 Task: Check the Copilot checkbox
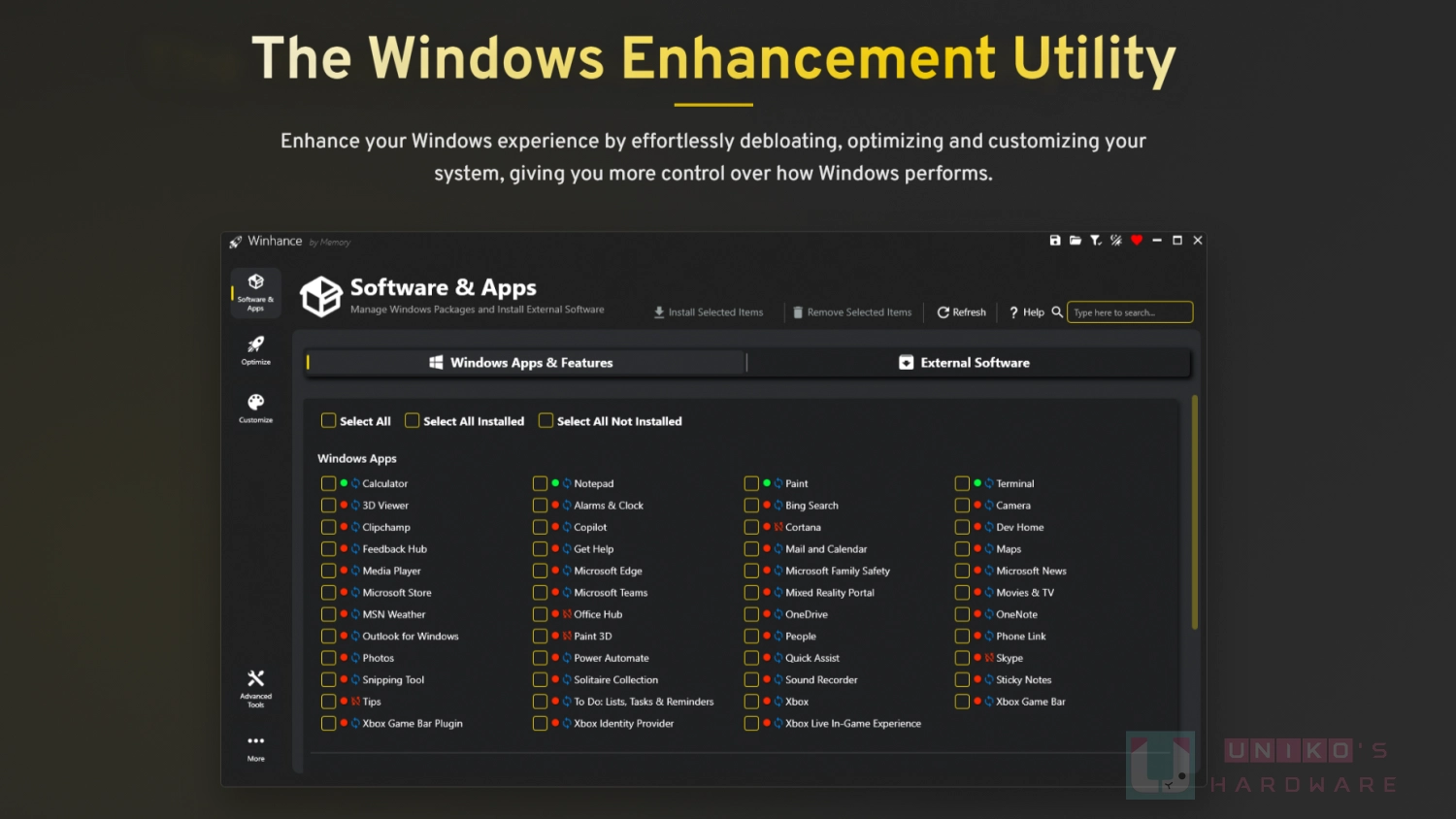coord(541,527)
